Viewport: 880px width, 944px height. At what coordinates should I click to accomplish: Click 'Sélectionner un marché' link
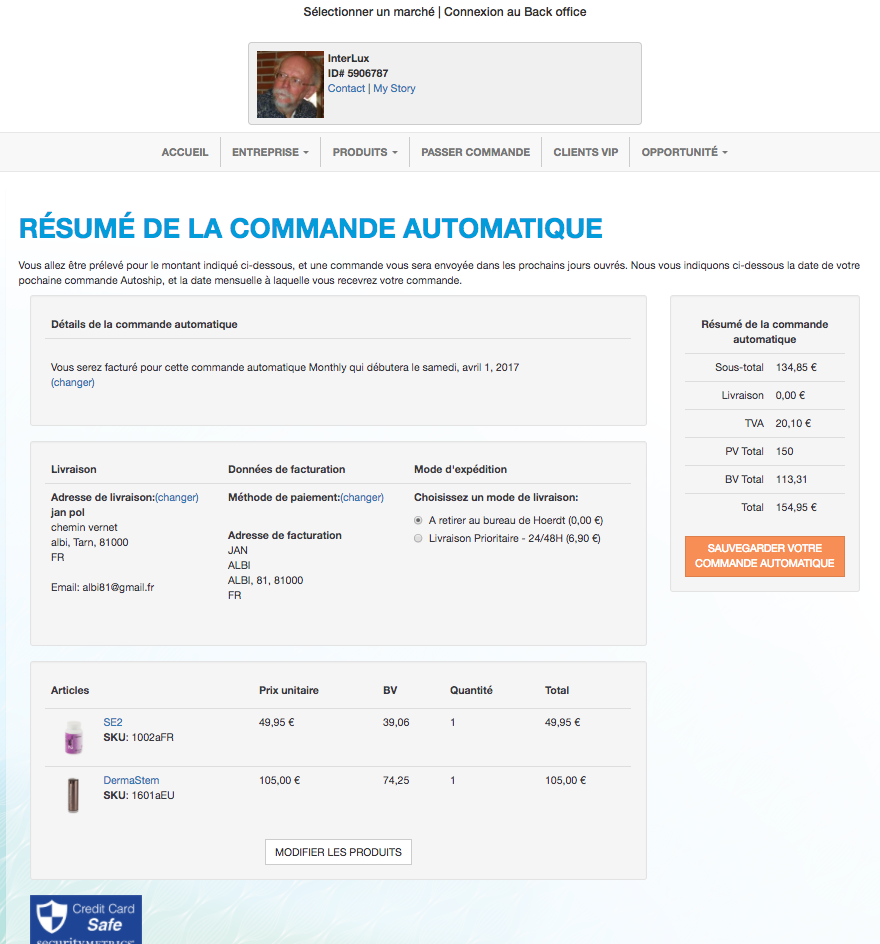pos(369,12)
